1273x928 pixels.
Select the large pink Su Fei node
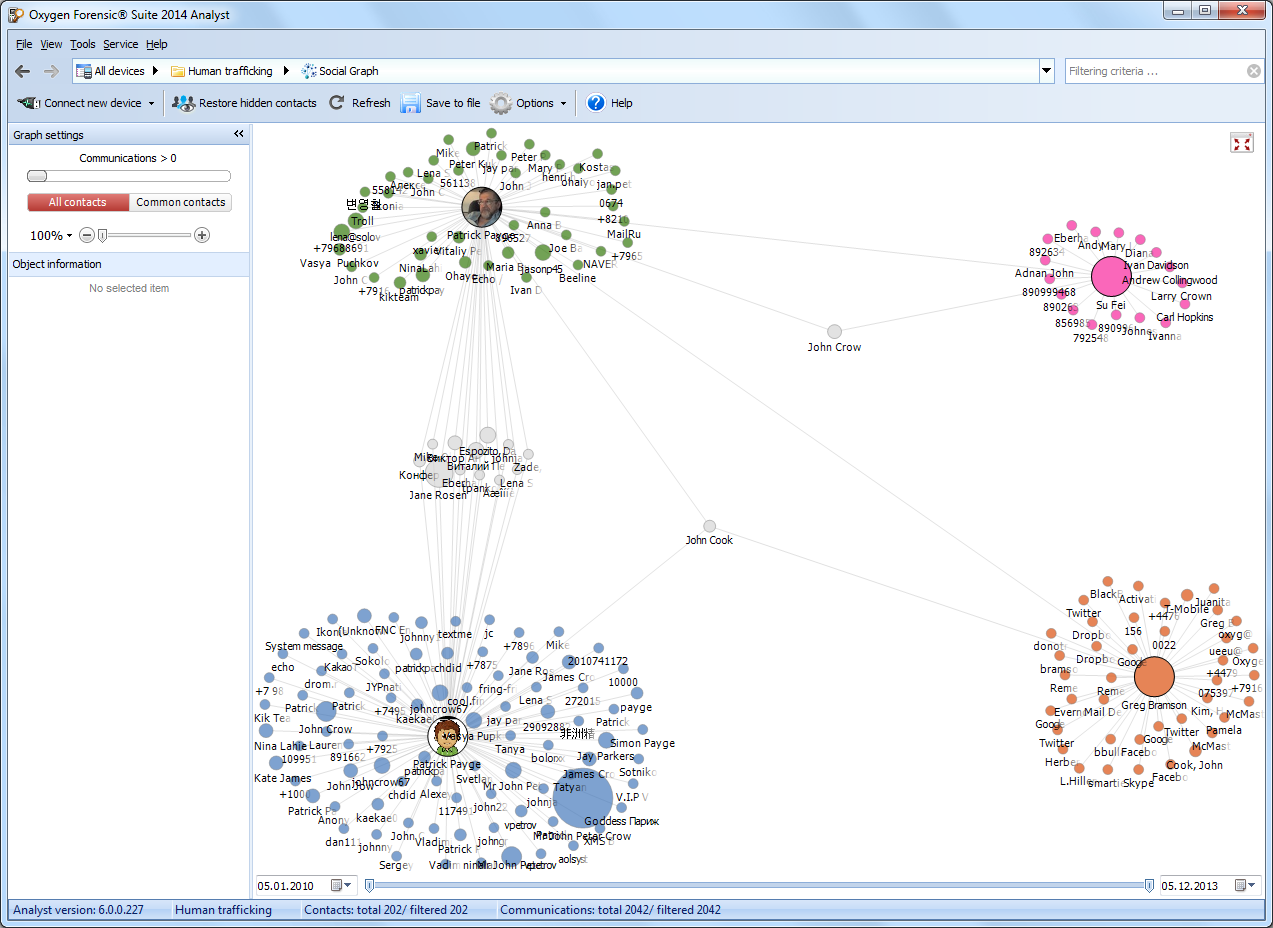click(1110, 276)
